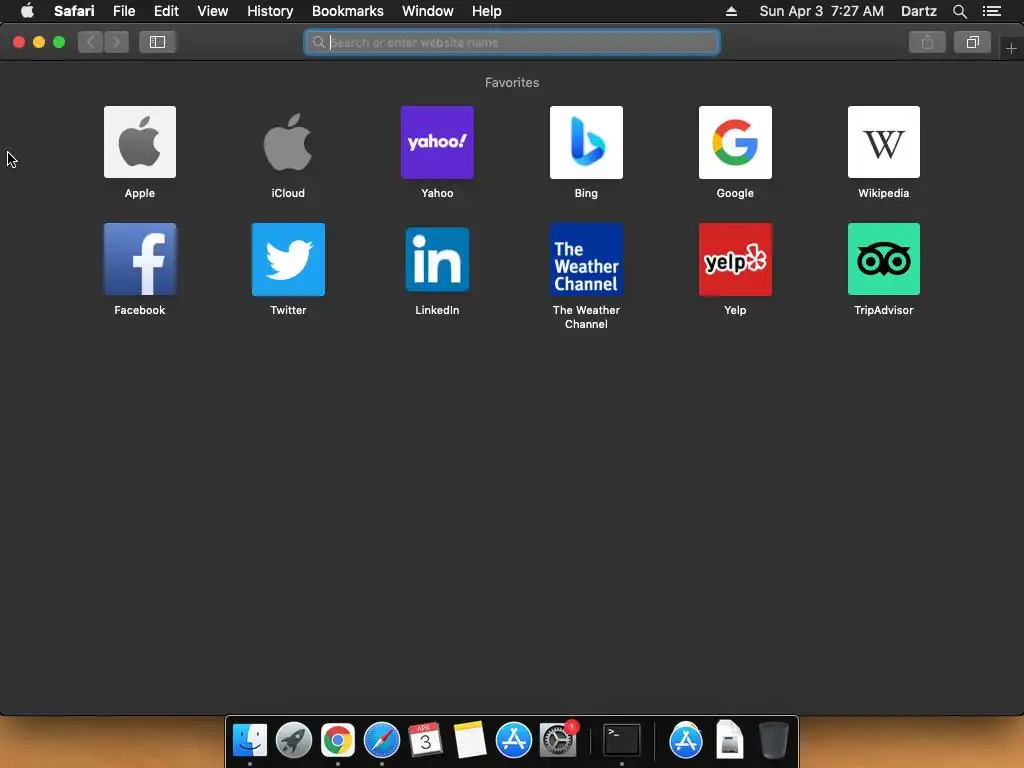Open the Twitter favorite
The height and width of the screenshot is (768, 1024).
tap(288, 259)
